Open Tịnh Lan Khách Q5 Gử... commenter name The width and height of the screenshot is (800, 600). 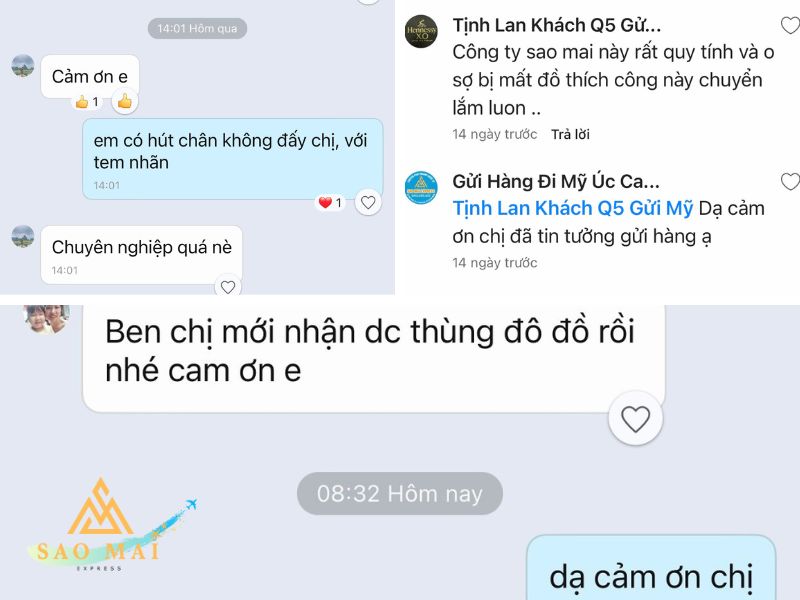(x=557, y=25)
